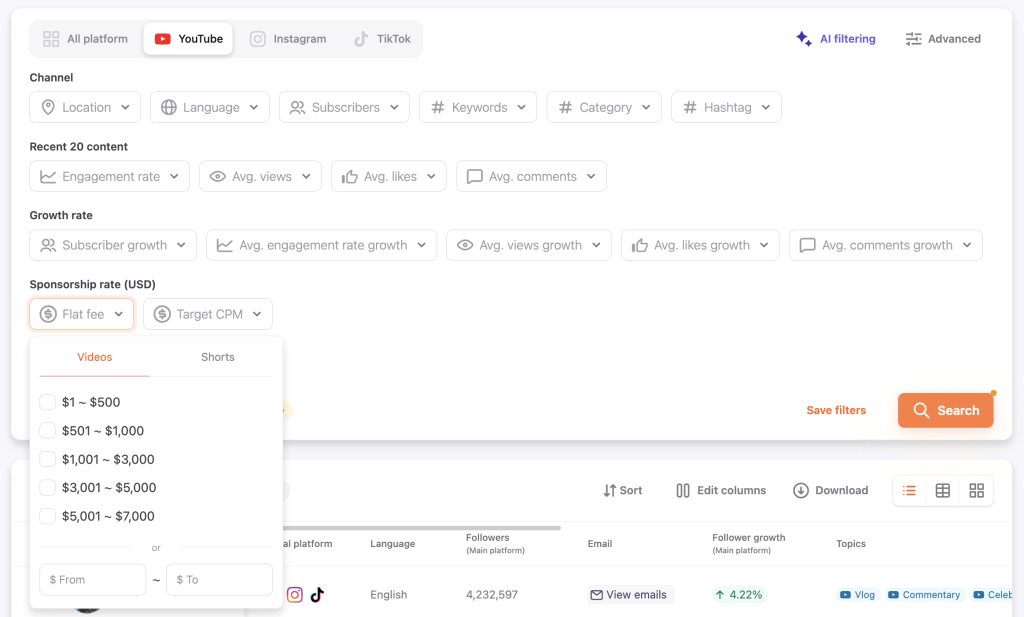Click the $ From input field

click(93, 580)
